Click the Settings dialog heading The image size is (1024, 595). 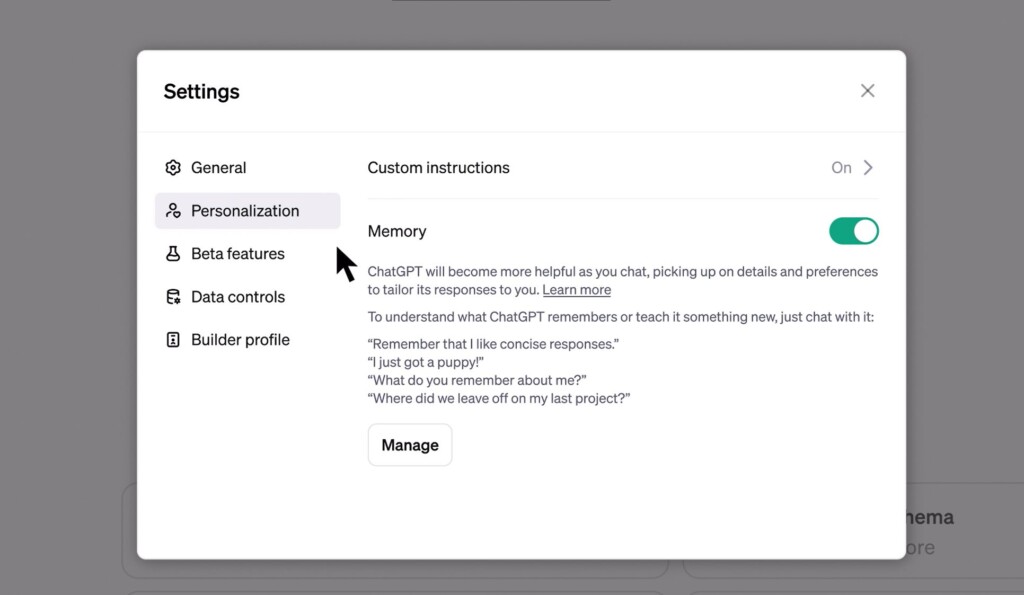pyautogui.click(x=201, y=91)
